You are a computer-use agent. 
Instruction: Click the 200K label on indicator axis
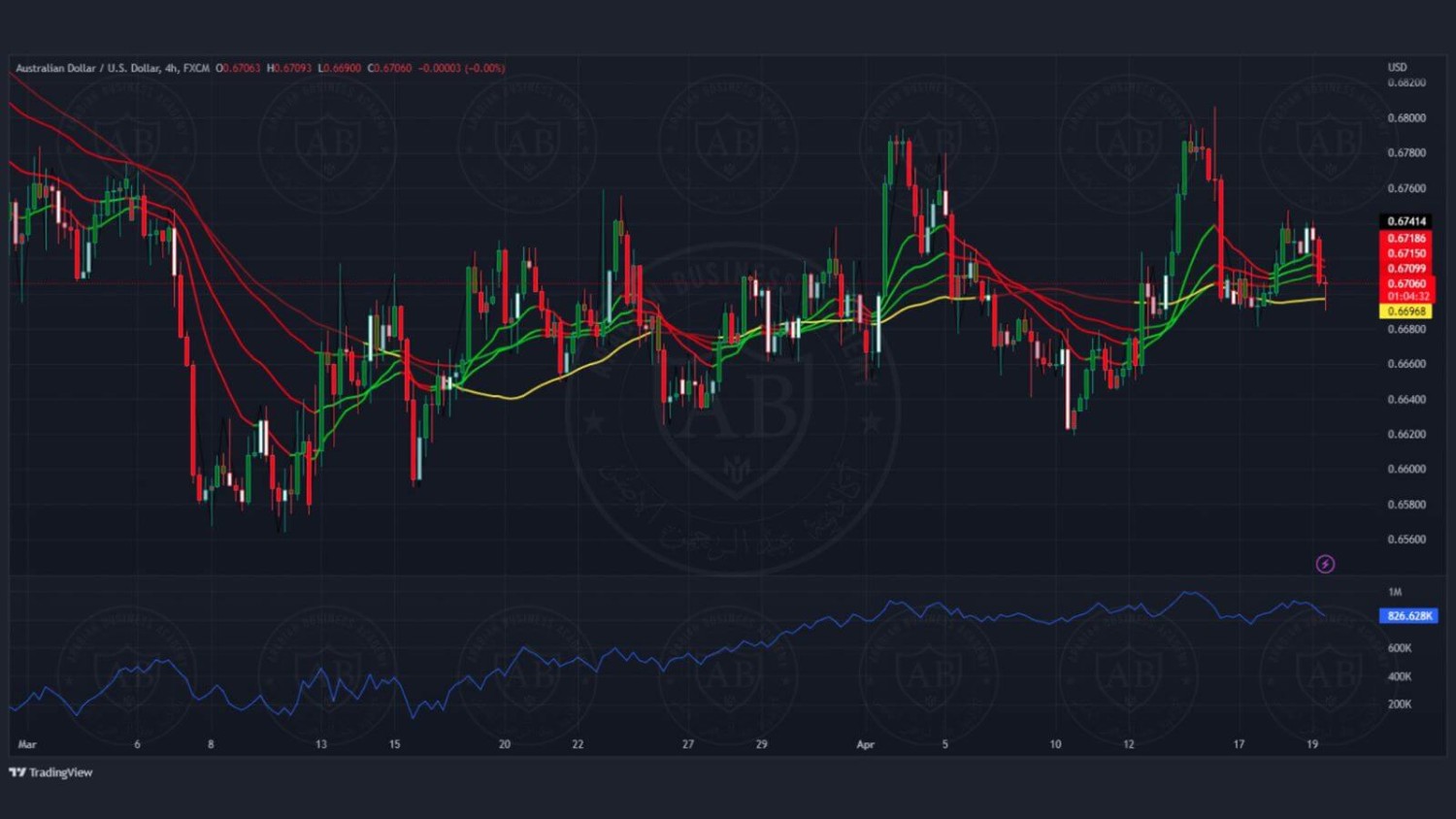1400,704
